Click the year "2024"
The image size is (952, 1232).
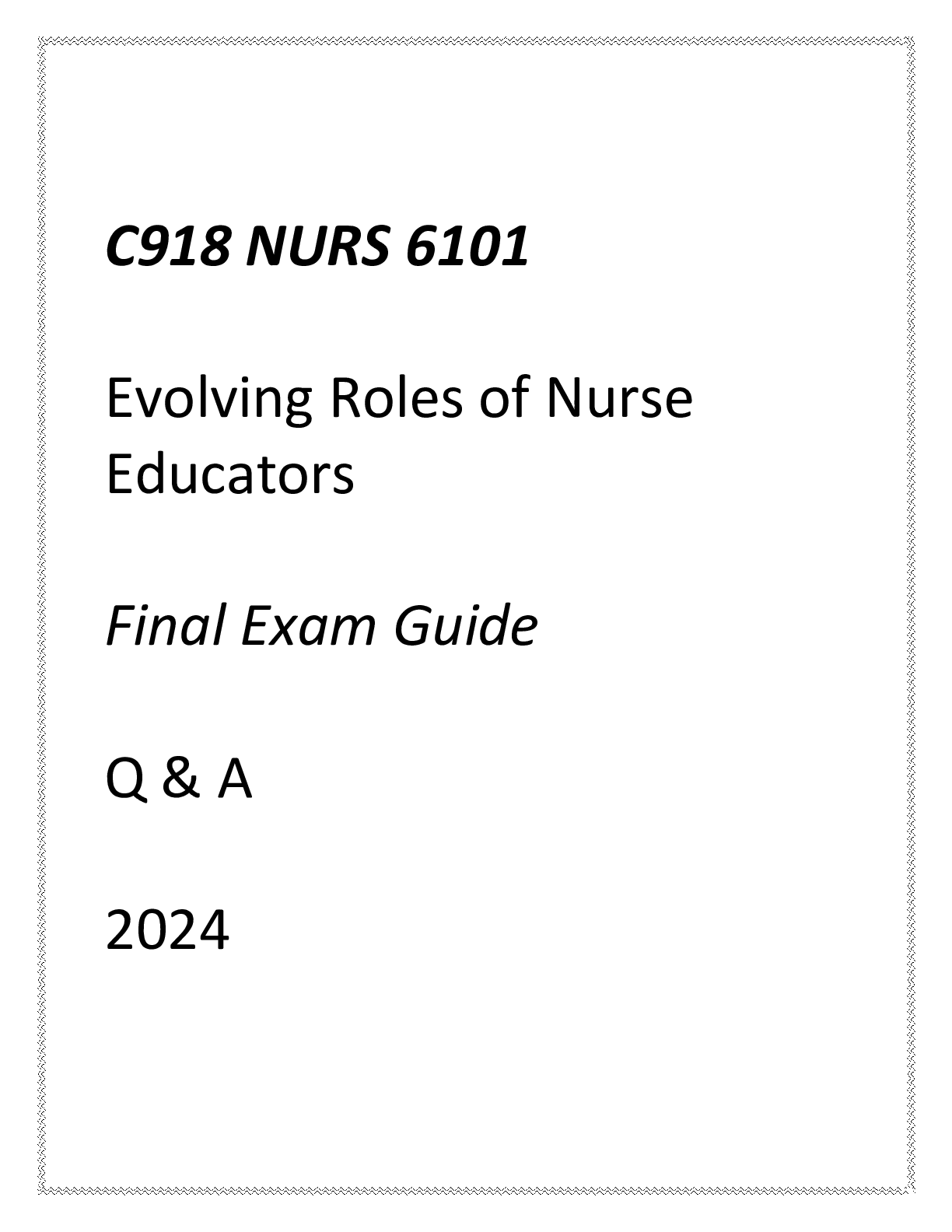click(167, 931)
